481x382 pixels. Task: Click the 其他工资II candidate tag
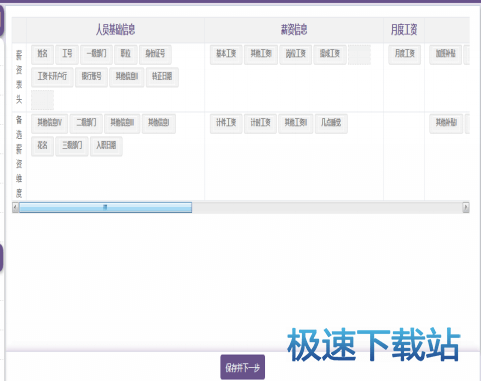coord(296,124)
